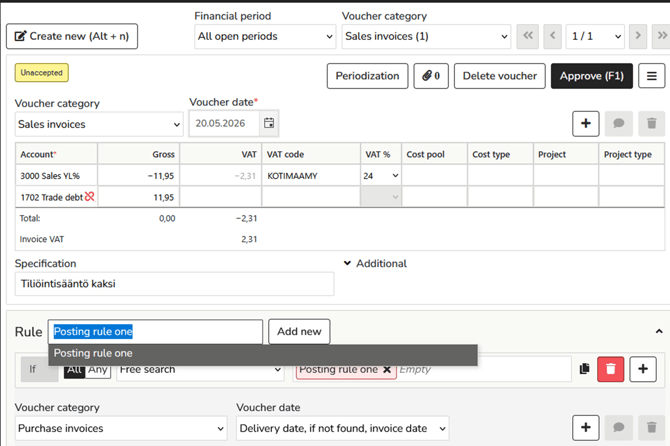
Task: Remove the Posting rule one tag
Action: pos(387,370)
